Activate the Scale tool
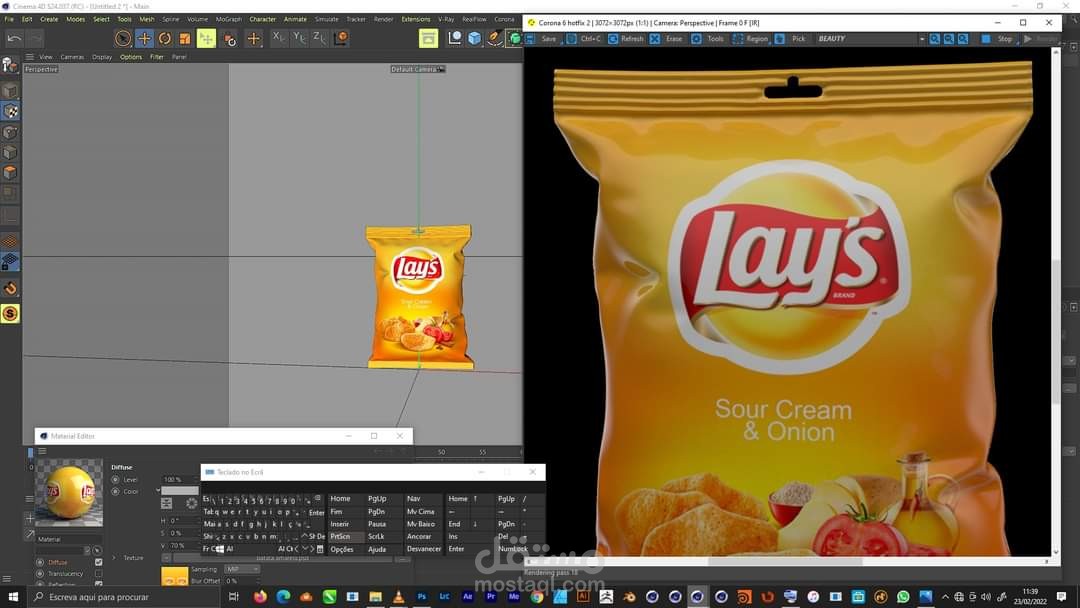This screenshot has height=608, width=1080. coord(185,39)
